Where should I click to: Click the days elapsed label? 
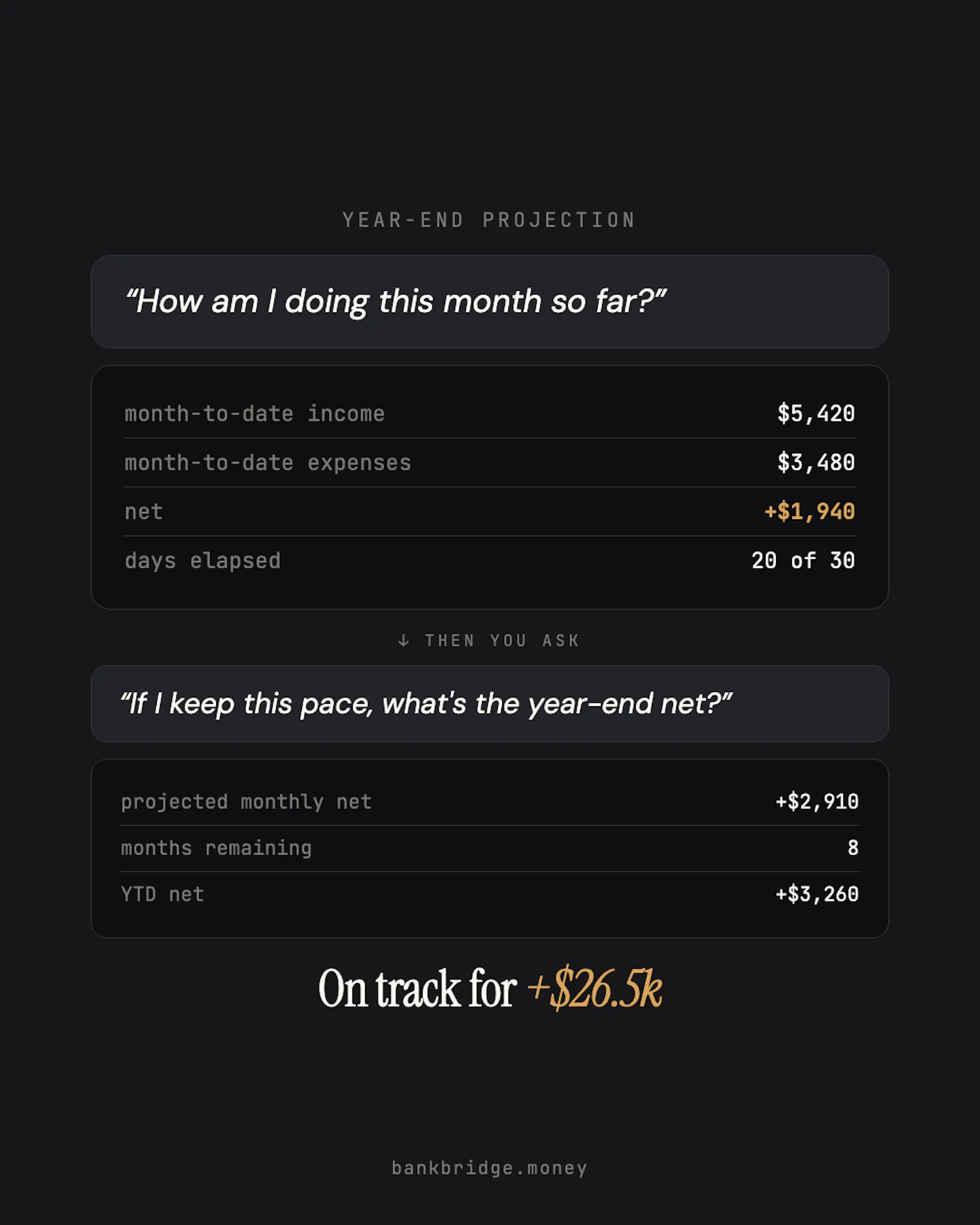[x=203, y=560]
